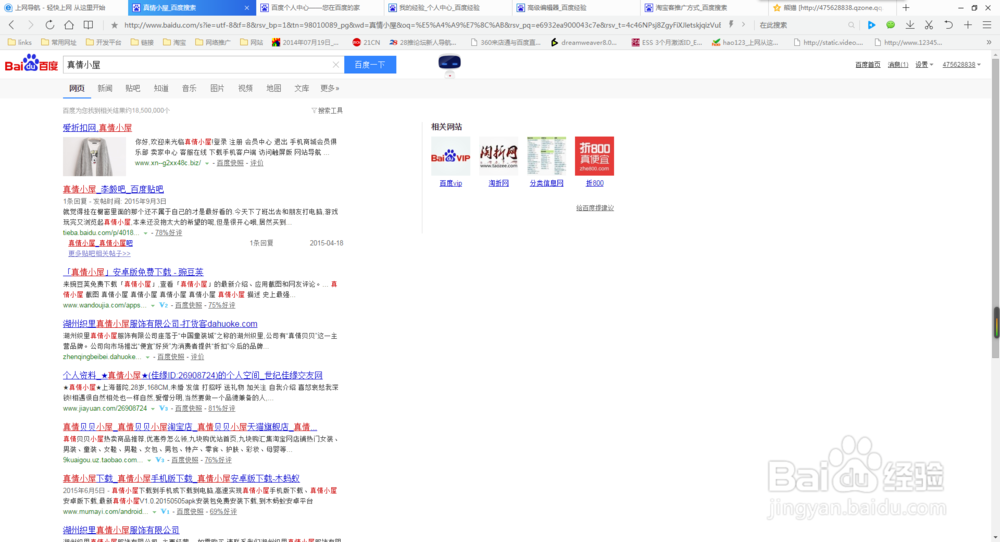Open the links bookmark folder
The image size is (1000, 542).
(x=19, y=42)
